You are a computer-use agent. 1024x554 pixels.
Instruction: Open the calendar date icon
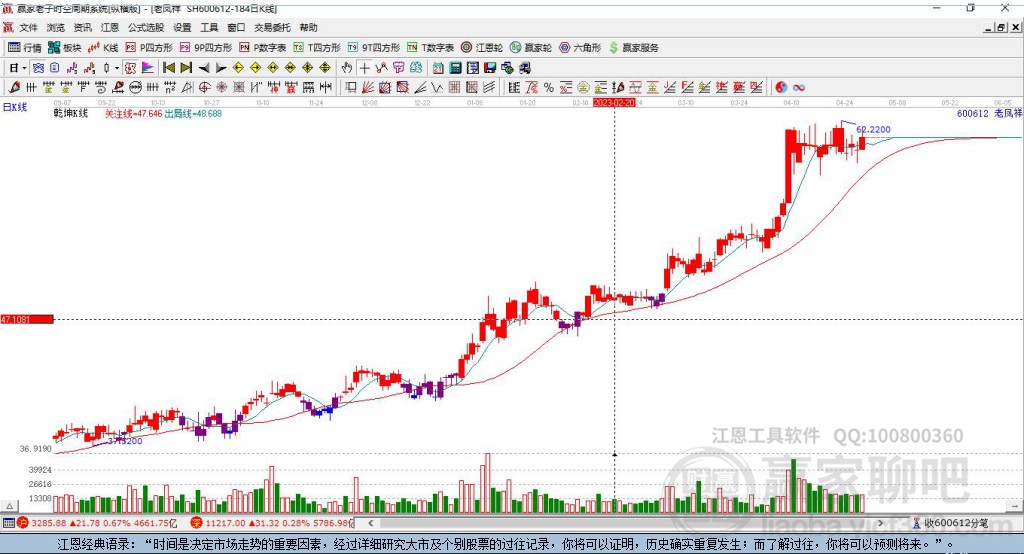(438, 68)
